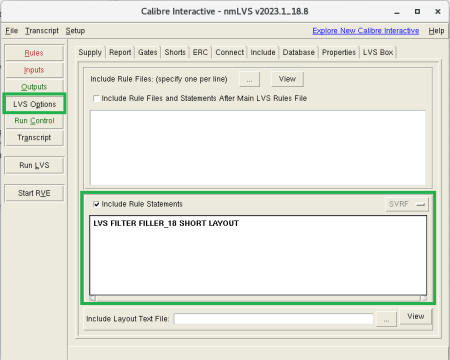Viewport: 450px width, 360px height.
Task: Open the SVRF dropdown
Action: 407,204
